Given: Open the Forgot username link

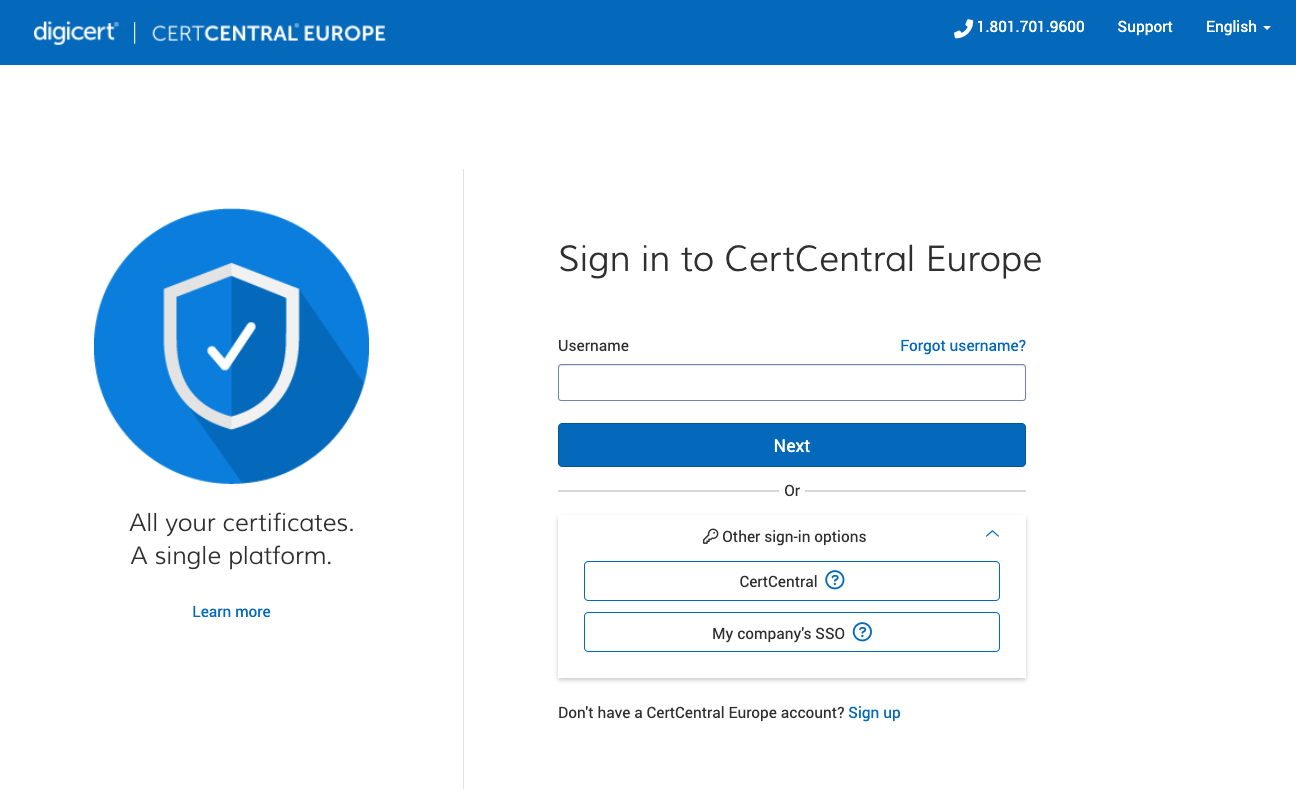Looking at the screenshot, I should (962, 345).
